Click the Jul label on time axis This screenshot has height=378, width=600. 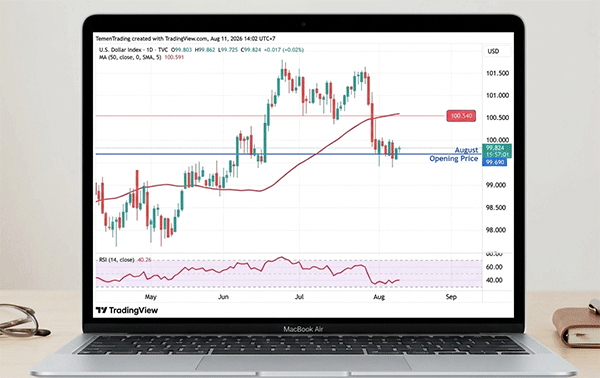(x=299, y=297)
